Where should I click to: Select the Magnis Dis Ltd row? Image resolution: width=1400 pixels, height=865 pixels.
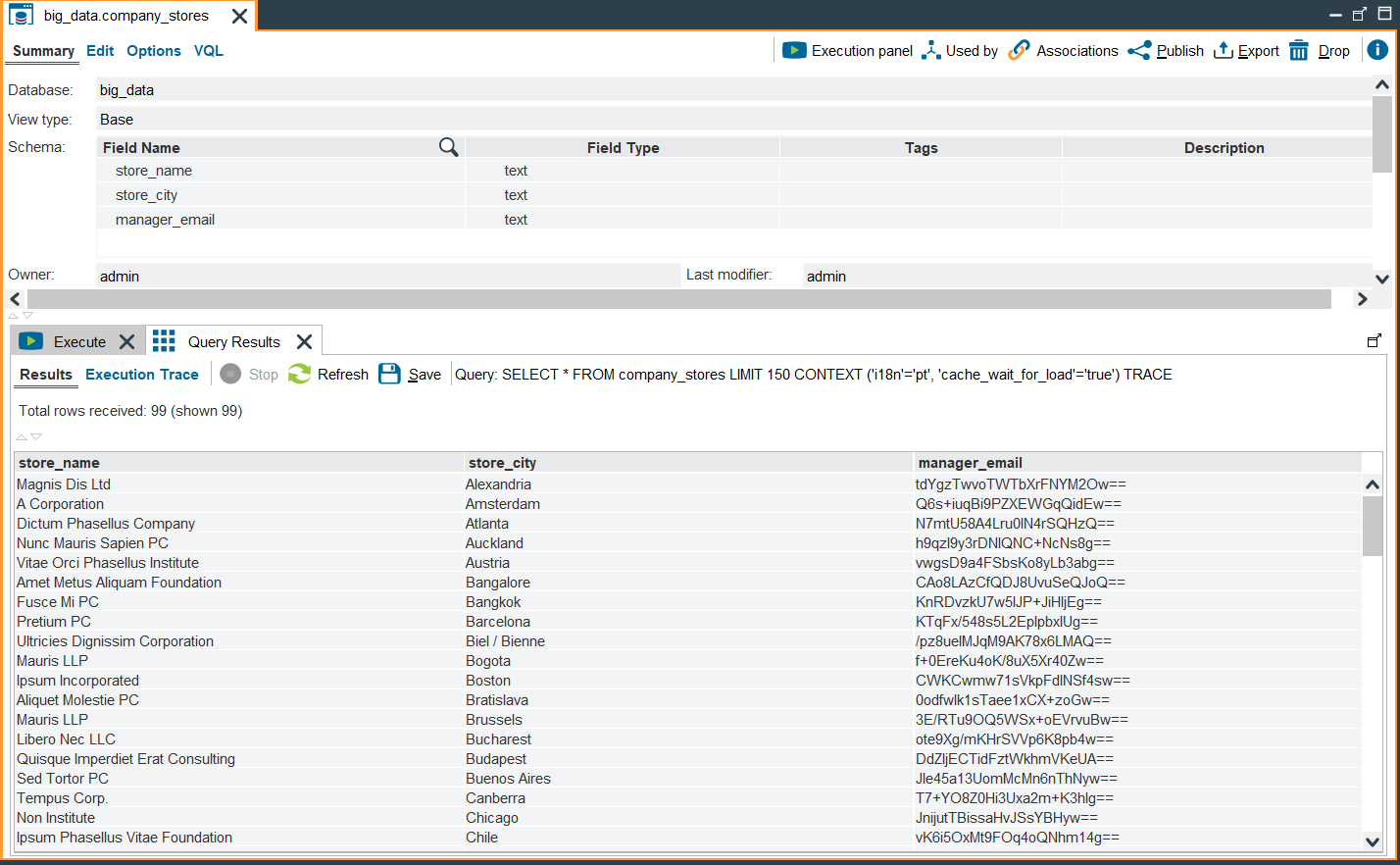[x=688, y=484]
